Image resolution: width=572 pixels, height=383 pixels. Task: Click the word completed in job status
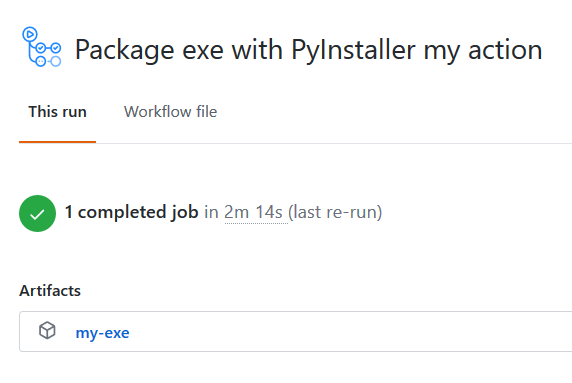coord(121,212)
